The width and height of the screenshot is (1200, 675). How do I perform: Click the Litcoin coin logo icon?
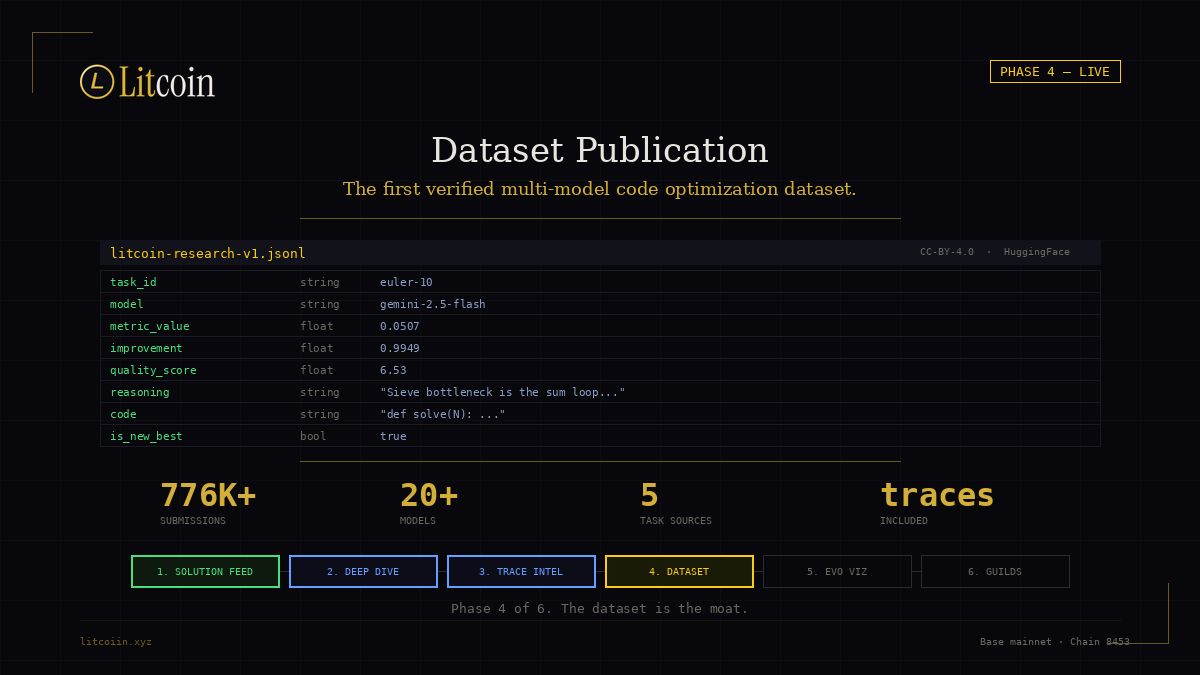pyautogui.click(x=97, y=82)
